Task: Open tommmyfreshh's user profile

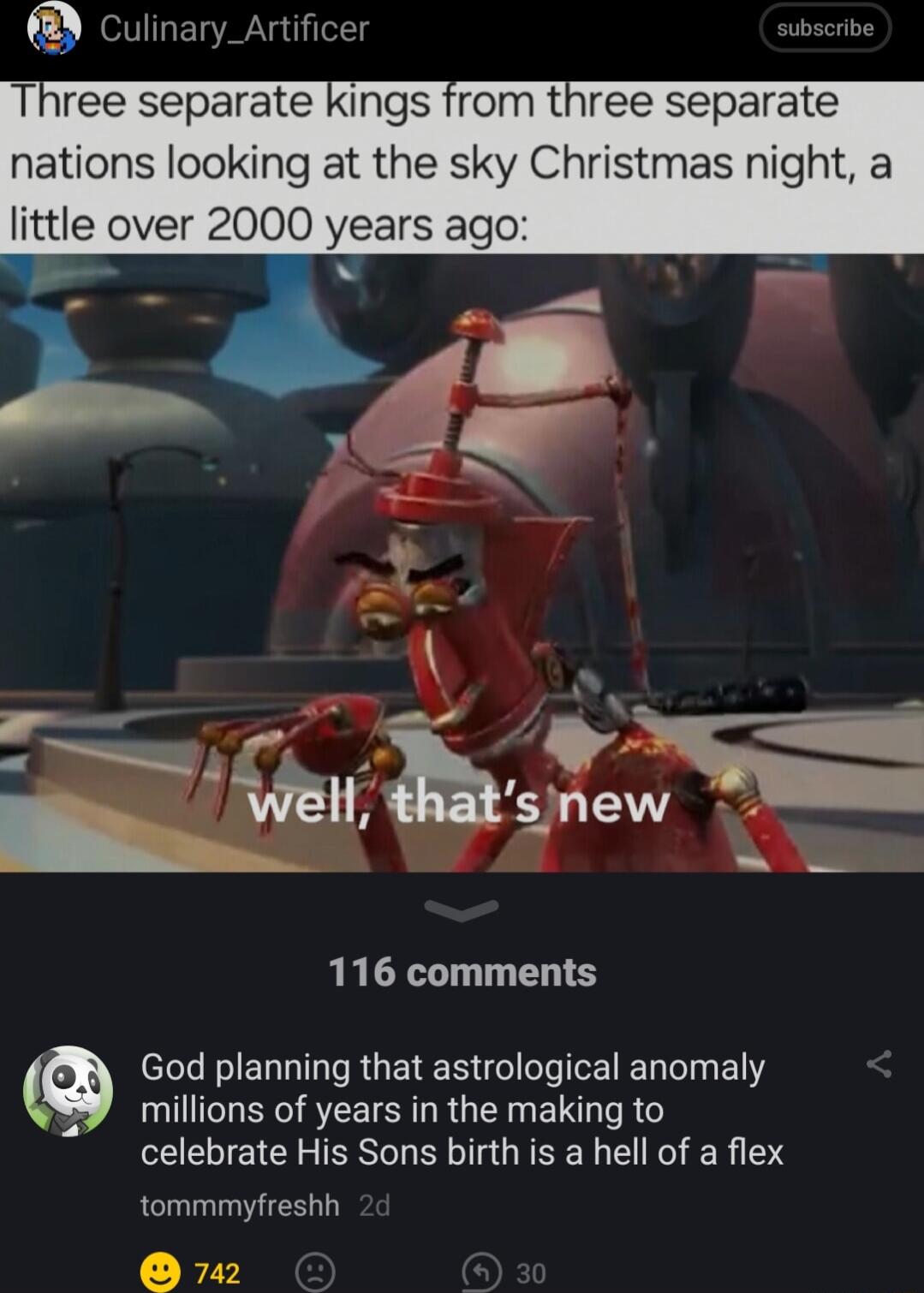Action: point(240,1206)
